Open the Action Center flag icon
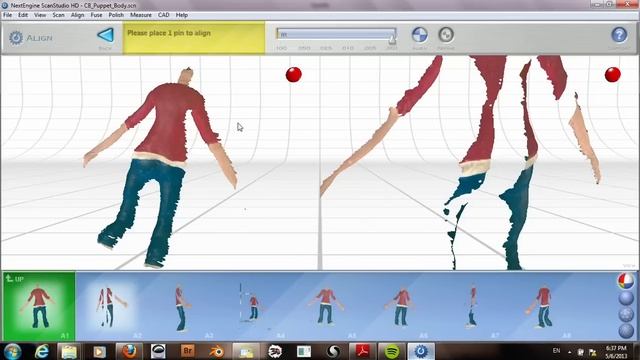The height and width of the screenshot is (360, 640). pyautogui.click(x=593, y=352)
